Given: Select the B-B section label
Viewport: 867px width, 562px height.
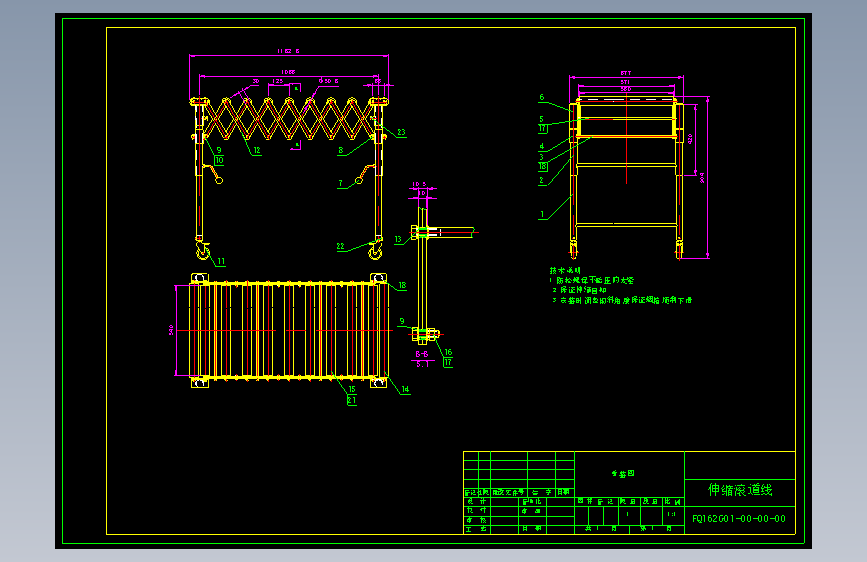Looking at the screenshot, I should point(421,354).
